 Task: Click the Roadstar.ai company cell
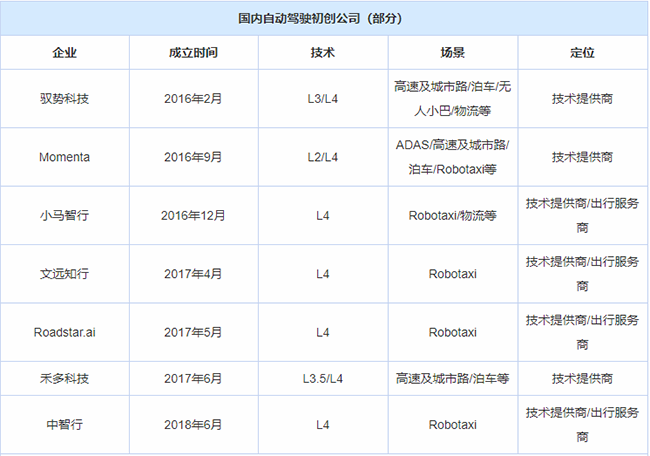pos(65,332)
